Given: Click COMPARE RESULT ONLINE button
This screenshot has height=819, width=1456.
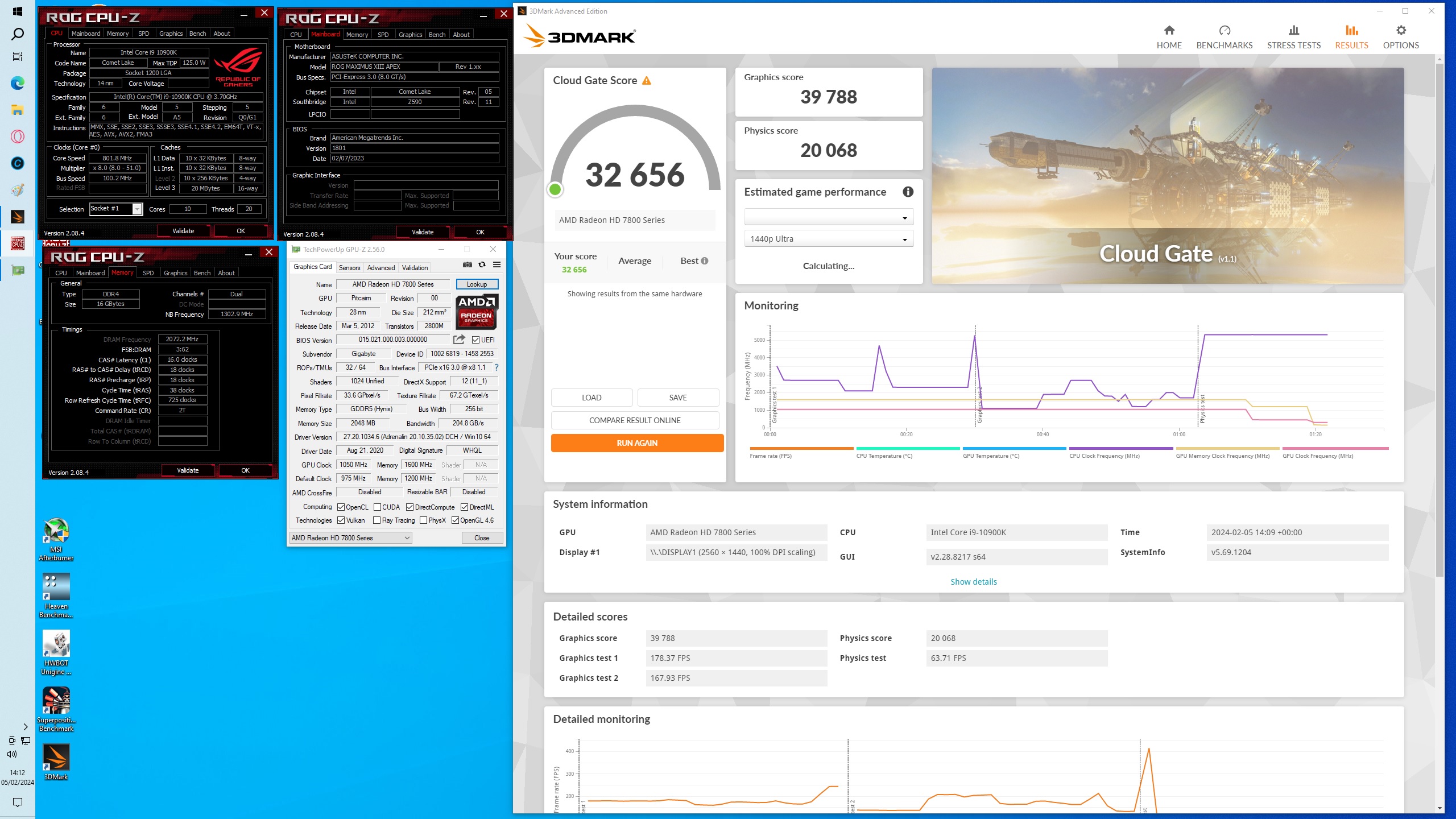Looking at the screenshot, I should point(635,420).
